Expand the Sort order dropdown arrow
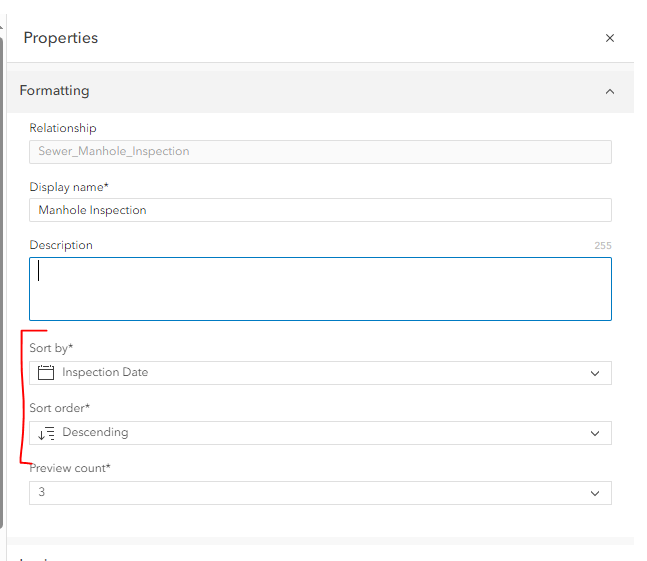Viewport: 647px width, 561px height. click(595, 433)
